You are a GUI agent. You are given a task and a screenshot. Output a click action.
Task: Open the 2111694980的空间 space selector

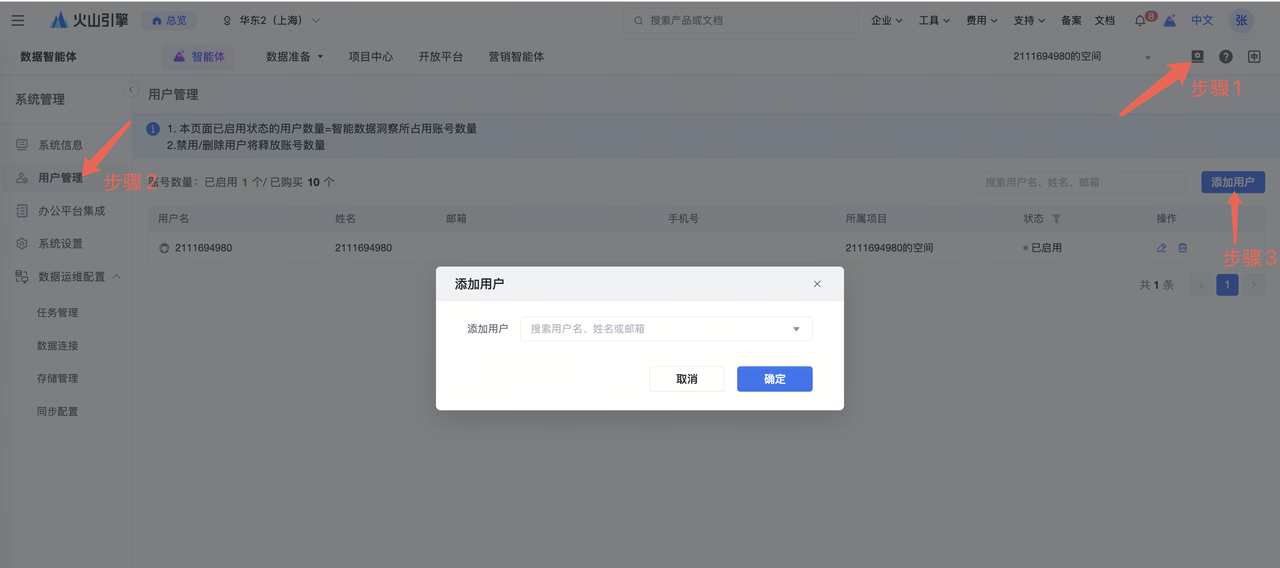coord(1081,57)
